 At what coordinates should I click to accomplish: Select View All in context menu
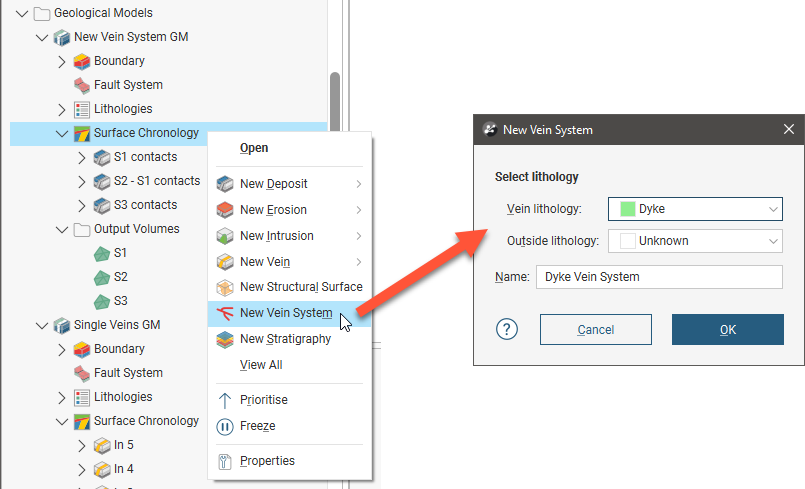click(261, 365)
